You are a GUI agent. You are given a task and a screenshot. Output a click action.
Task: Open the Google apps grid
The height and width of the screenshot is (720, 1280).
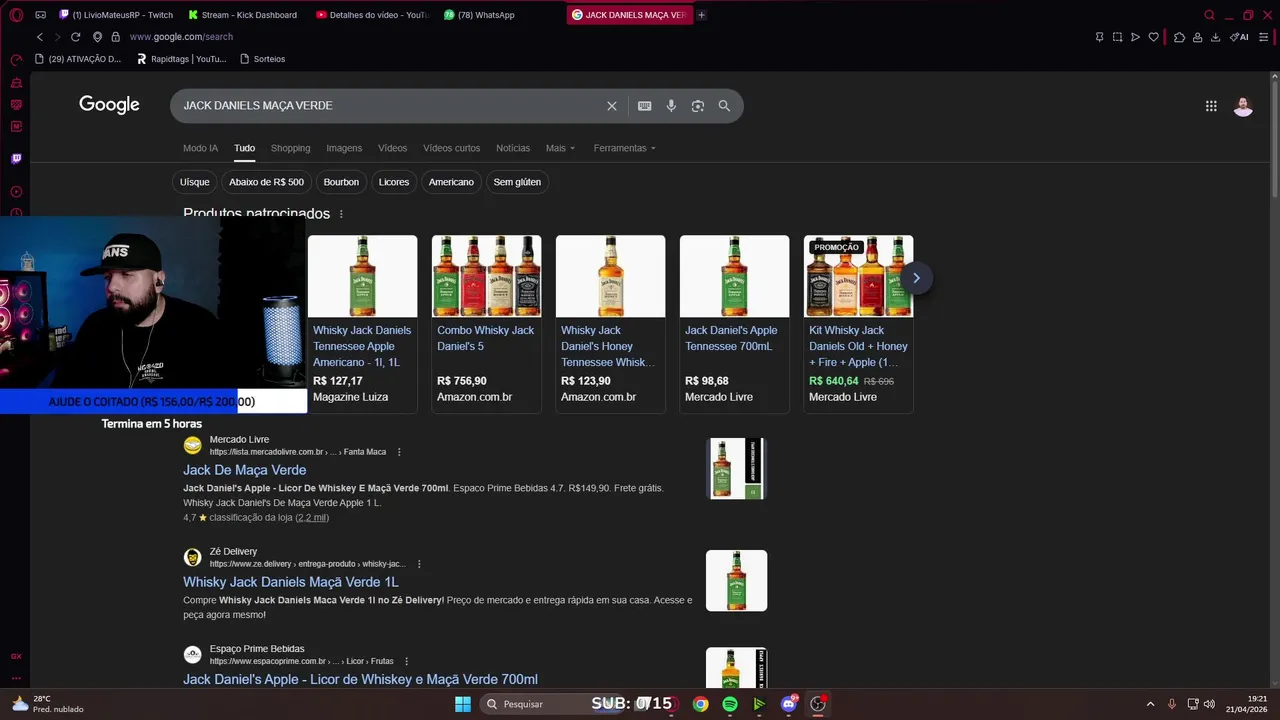click(x=1211, y=106)
